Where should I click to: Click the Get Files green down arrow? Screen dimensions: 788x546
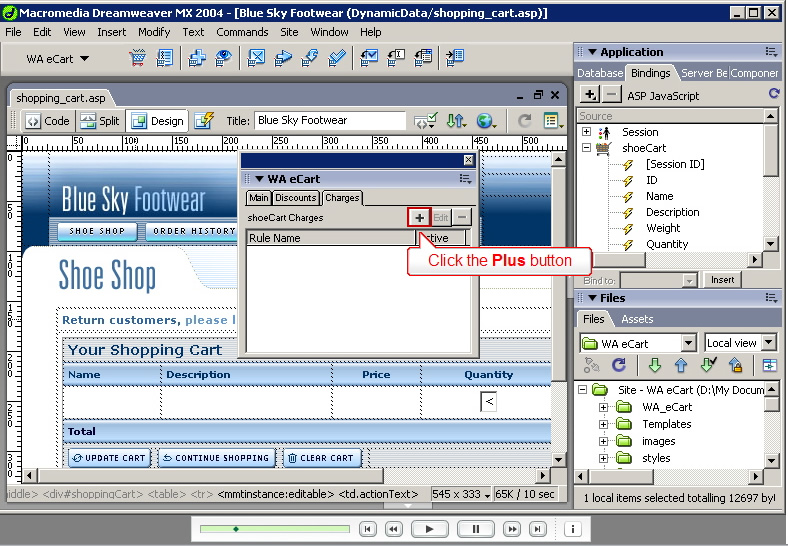click(654, 366)
